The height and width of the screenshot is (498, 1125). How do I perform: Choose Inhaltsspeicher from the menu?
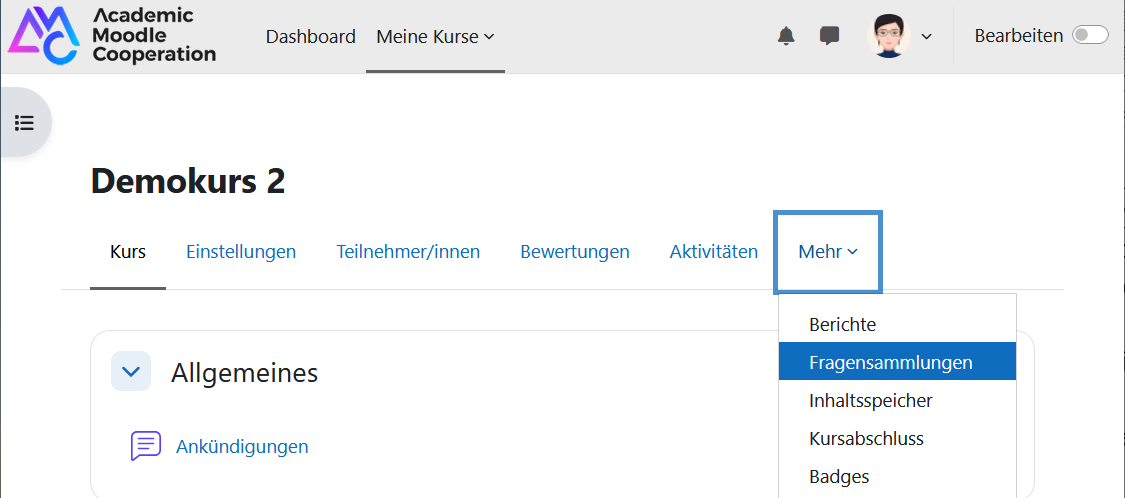pos(897,400)
